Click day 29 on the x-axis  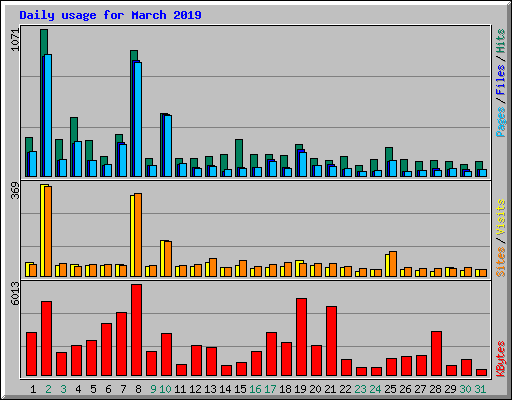[x=450, y=389]
